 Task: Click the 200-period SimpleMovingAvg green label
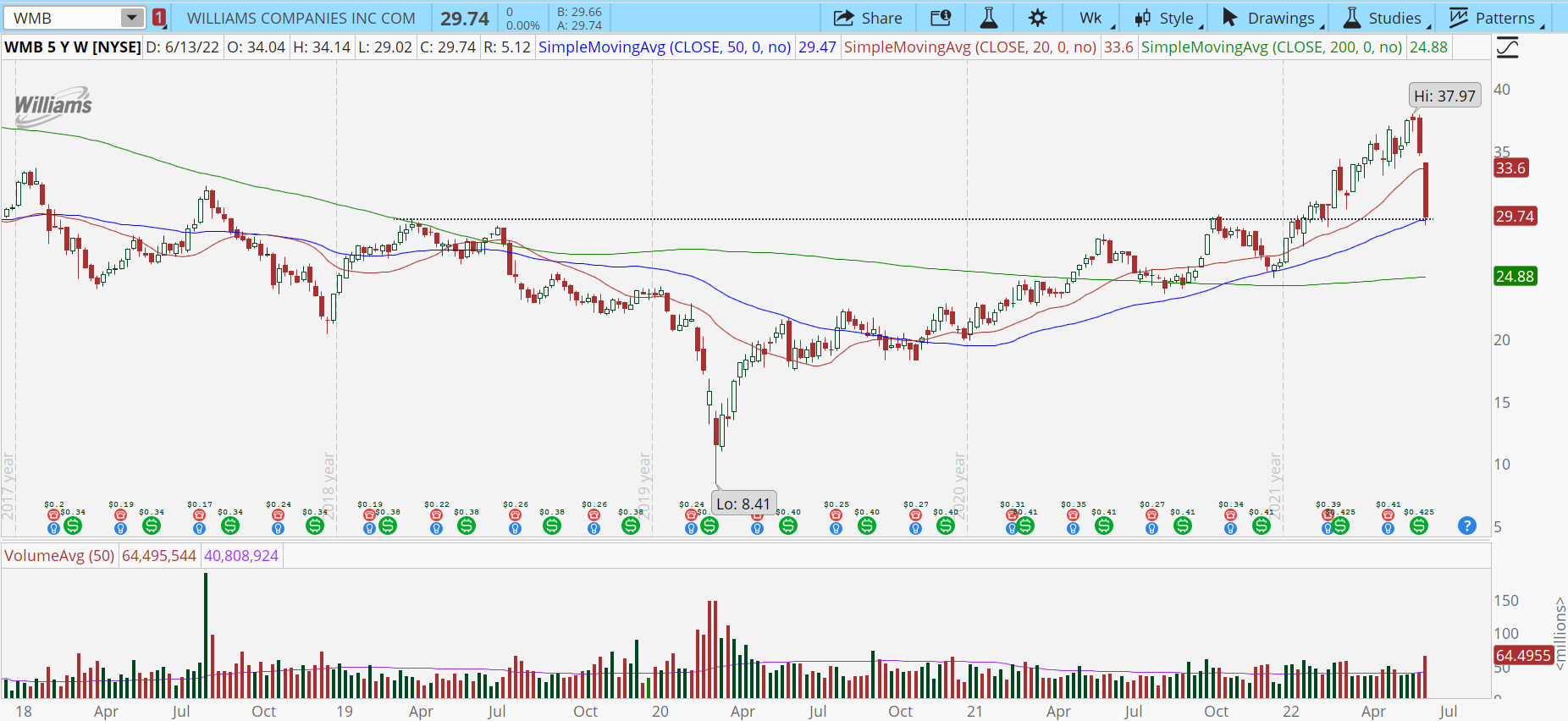click(x=1271, y=47)
